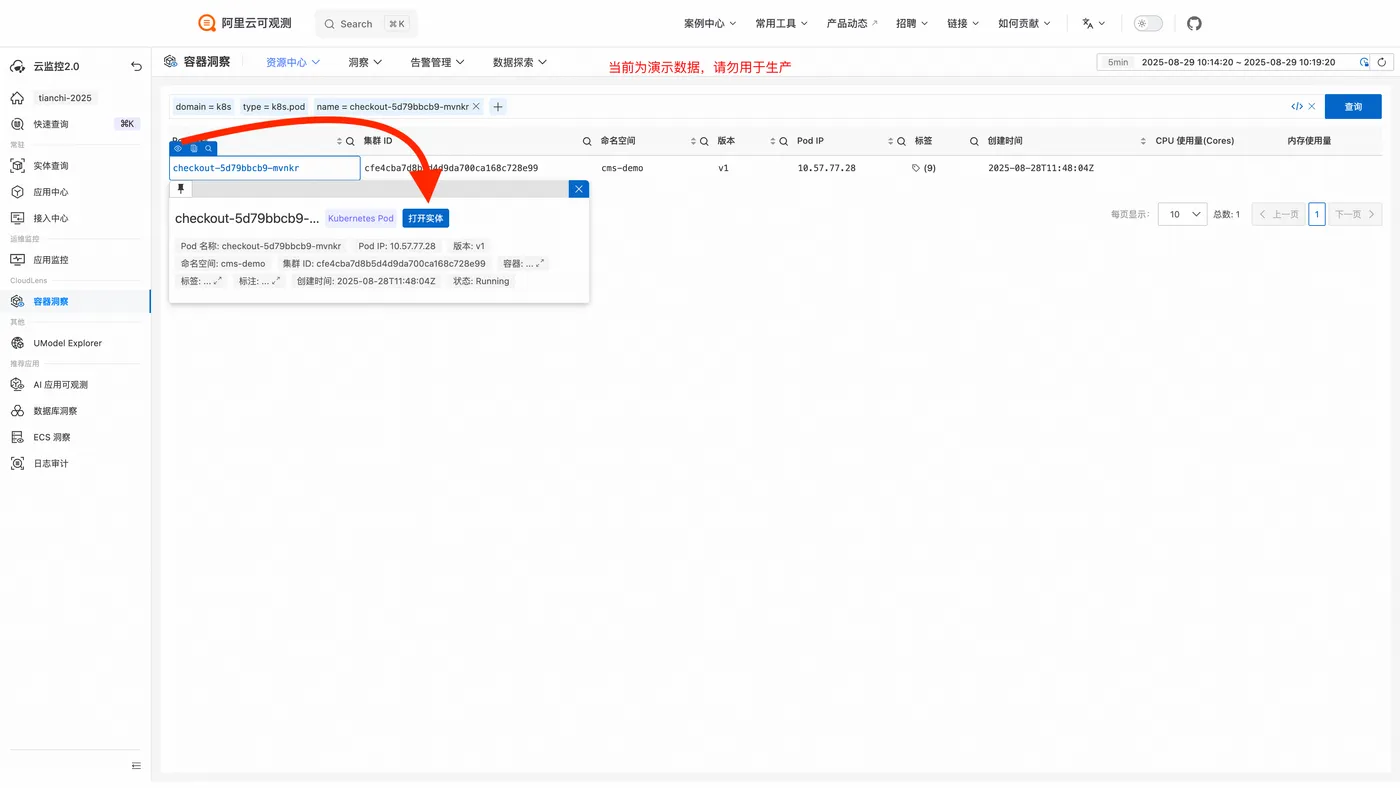This screenshot has height=788, width=1400.
Task: Sort the Pod name column
Action: tap(339, 141)
